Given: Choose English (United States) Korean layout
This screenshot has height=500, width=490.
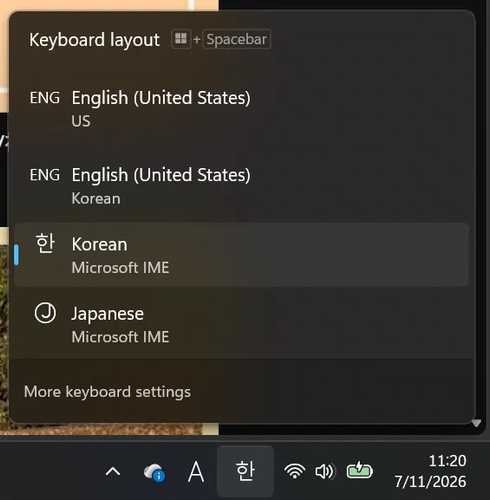Looking at the screenshot, I should (x=241, y=186).
